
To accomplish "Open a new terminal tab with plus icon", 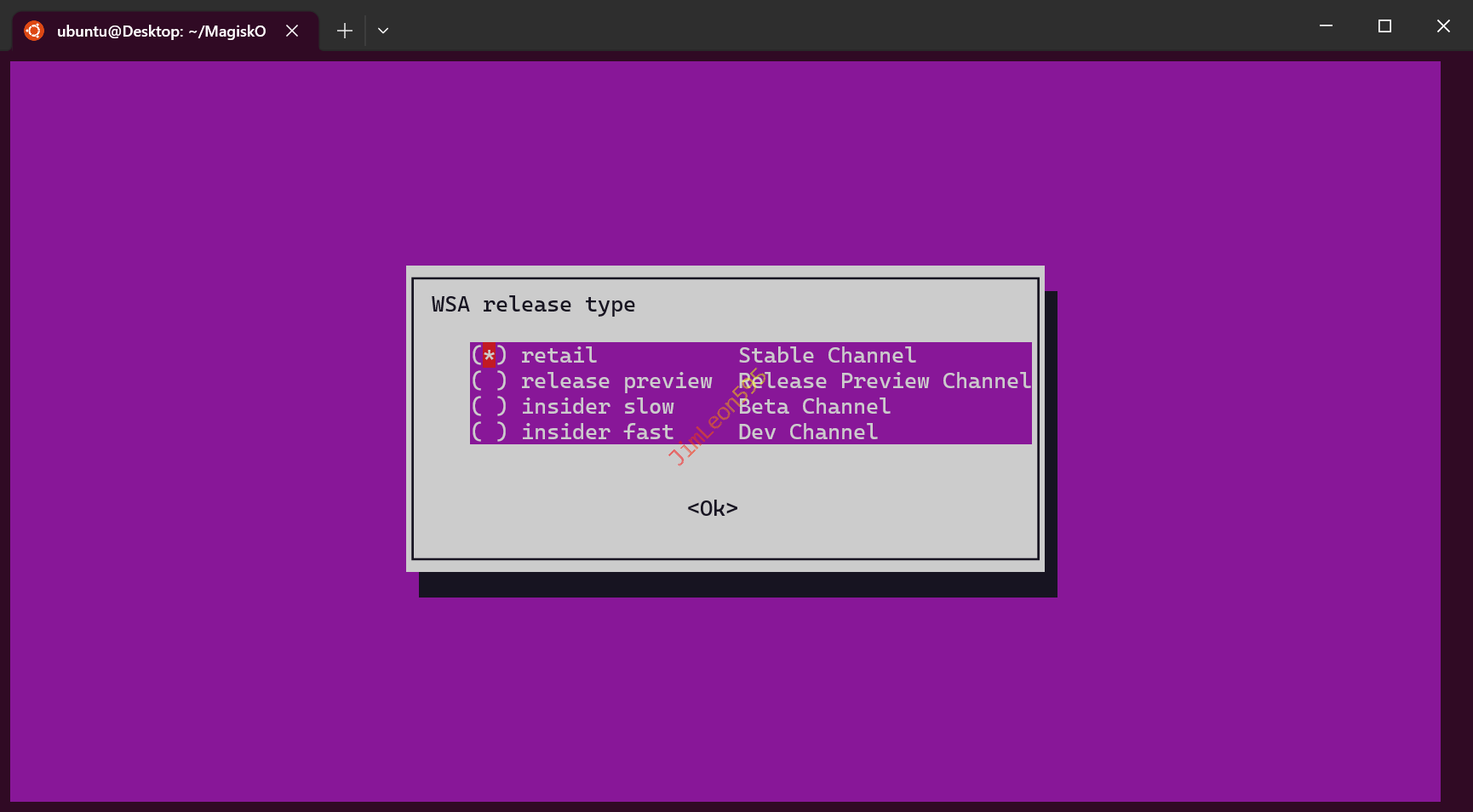I will pyautogui.click(x=344, y=31).
